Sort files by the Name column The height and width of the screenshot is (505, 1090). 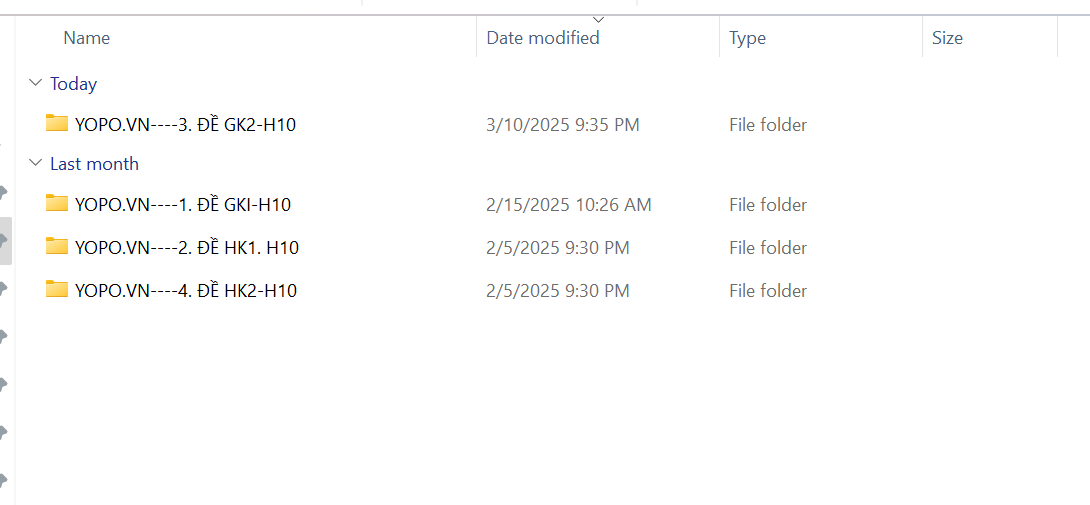[87, 38]
